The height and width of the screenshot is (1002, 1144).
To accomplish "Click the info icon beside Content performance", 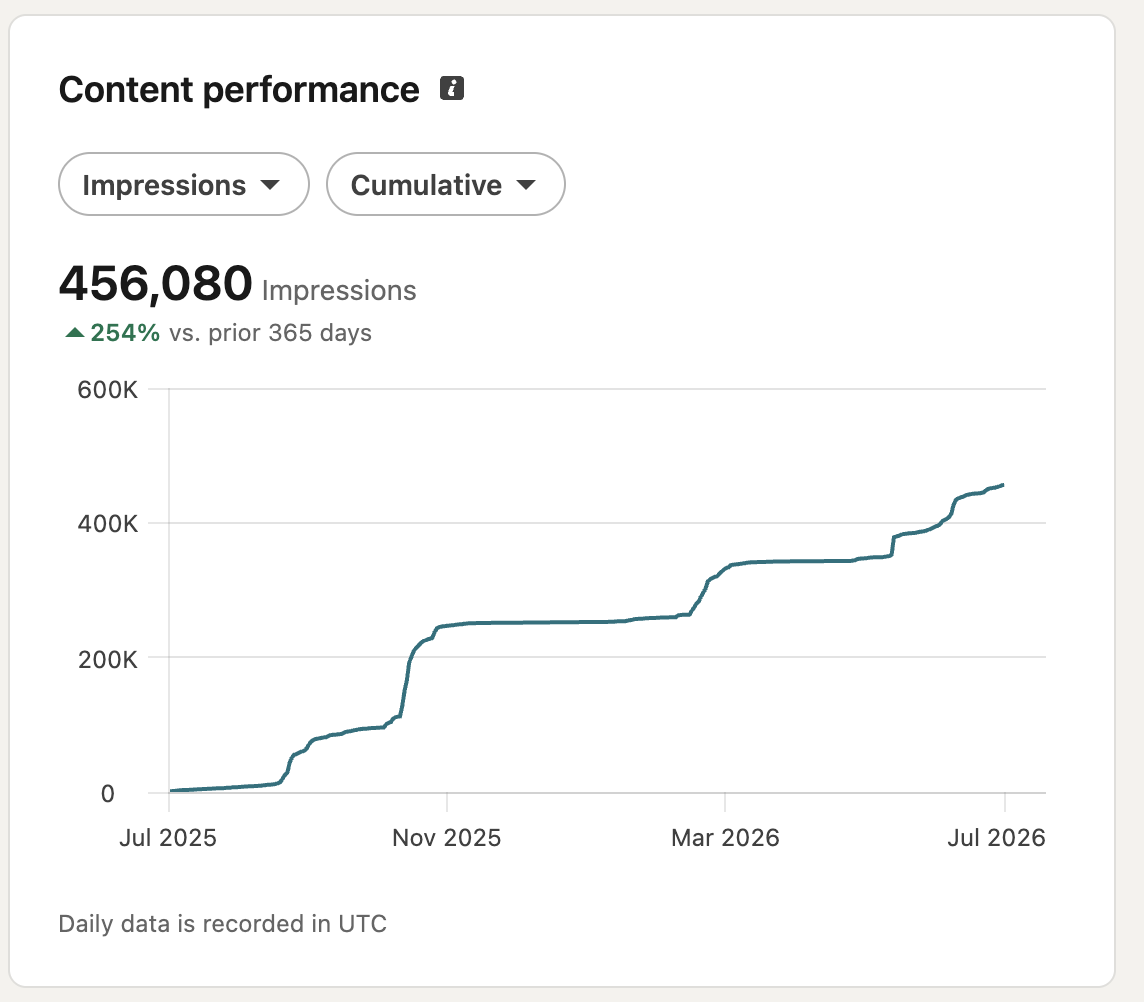I will pos(452,88).
